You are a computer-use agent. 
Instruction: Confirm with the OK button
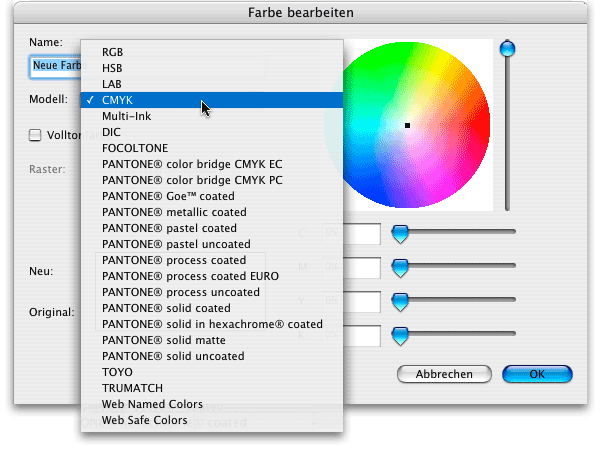[x=537, y=374]
